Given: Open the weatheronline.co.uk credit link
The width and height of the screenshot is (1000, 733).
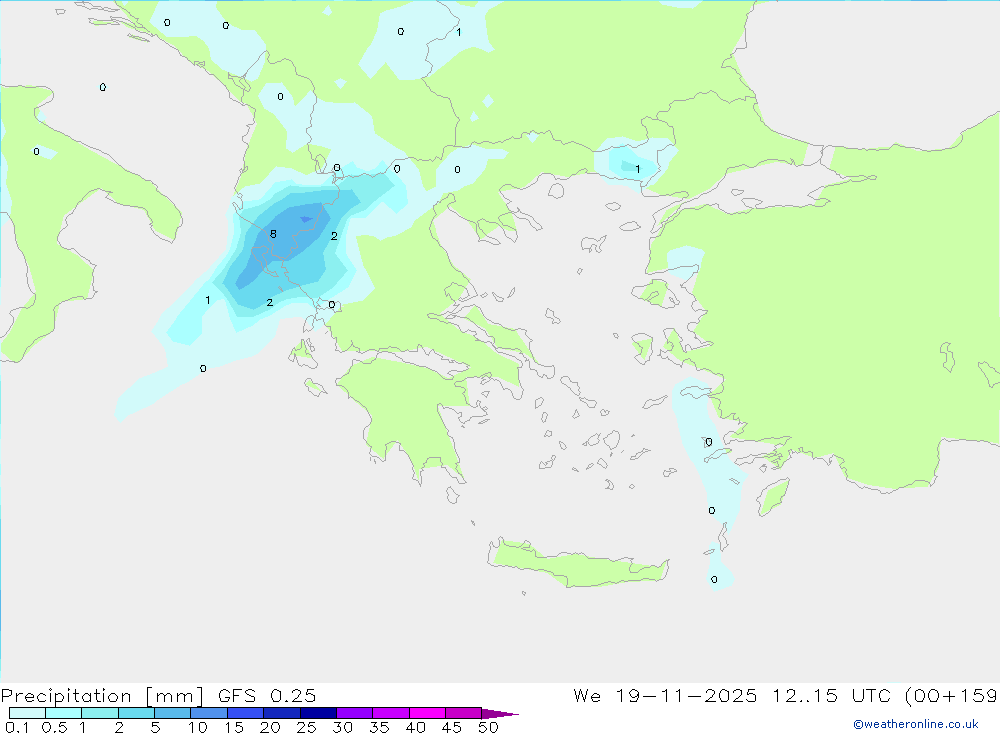Looking at the screenshot, I should (x=916, y=724).
